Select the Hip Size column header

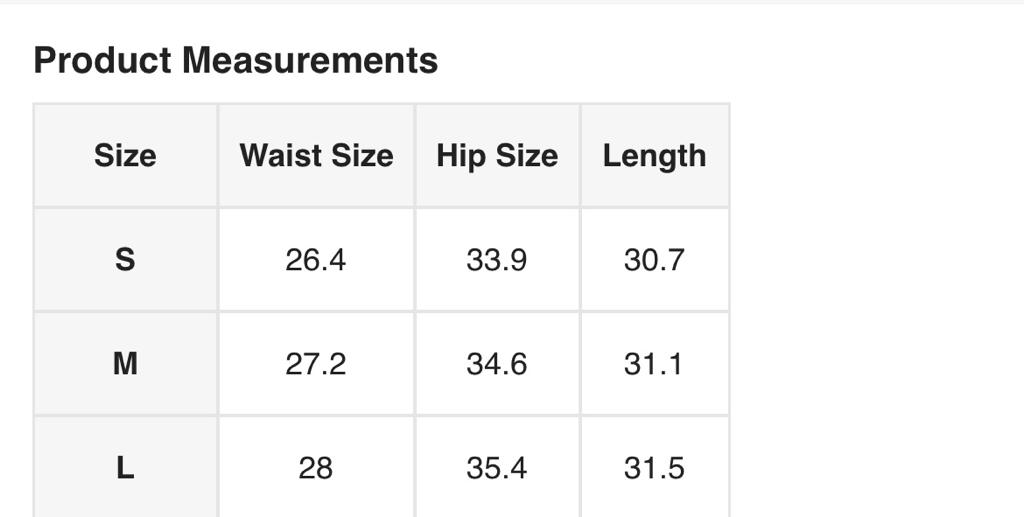tap(497, 156)
